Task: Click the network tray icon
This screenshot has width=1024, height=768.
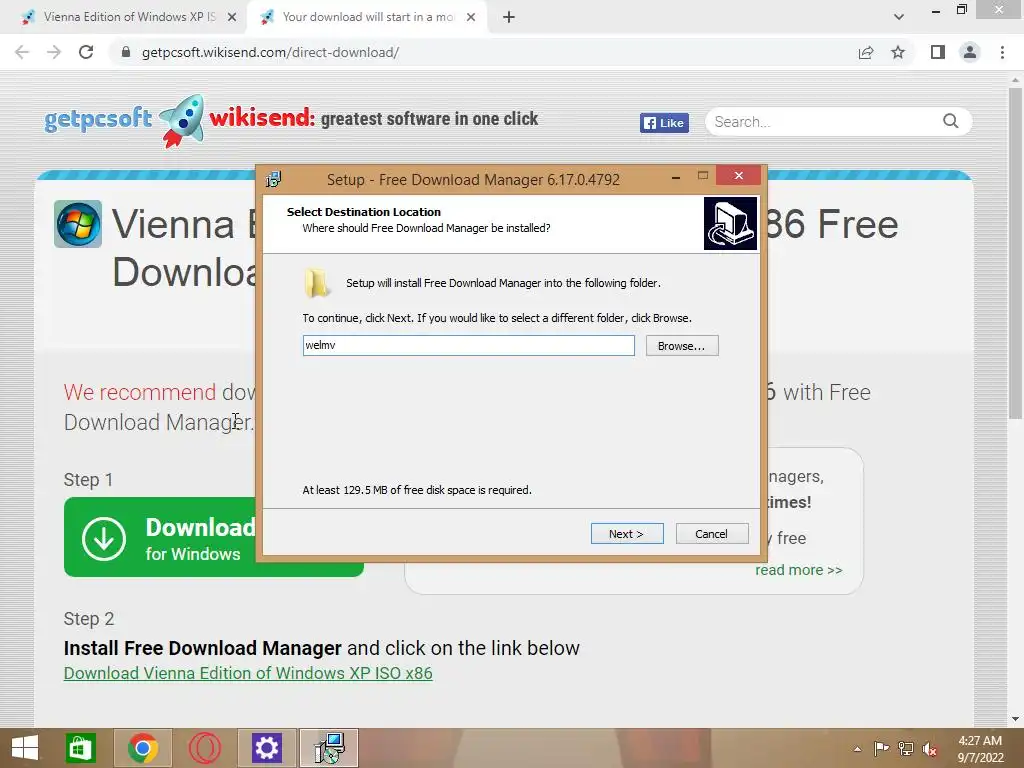Action: pyautogui.click(x=906, y=748)
